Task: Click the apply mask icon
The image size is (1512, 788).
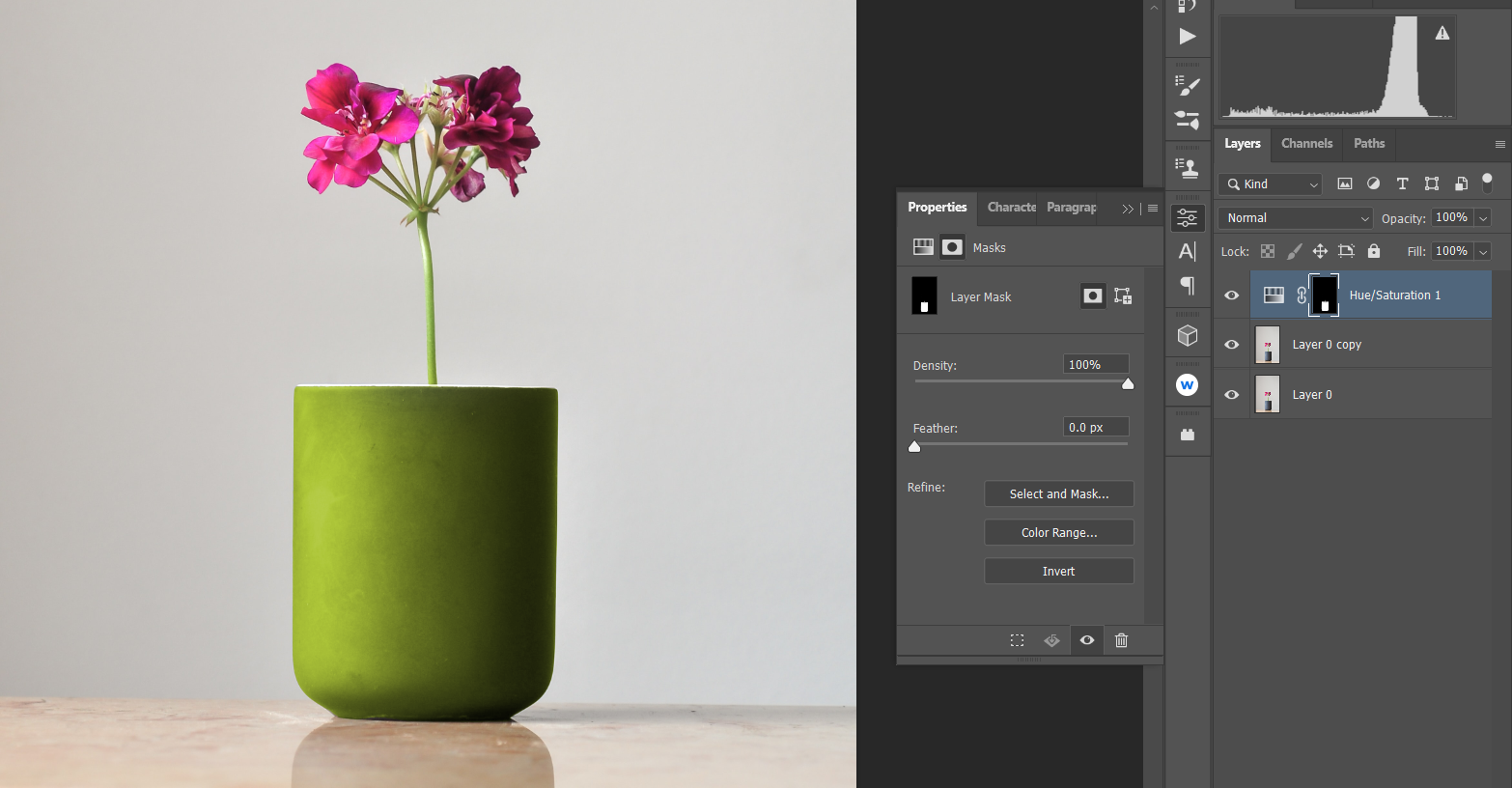Action: (1051, 640)
